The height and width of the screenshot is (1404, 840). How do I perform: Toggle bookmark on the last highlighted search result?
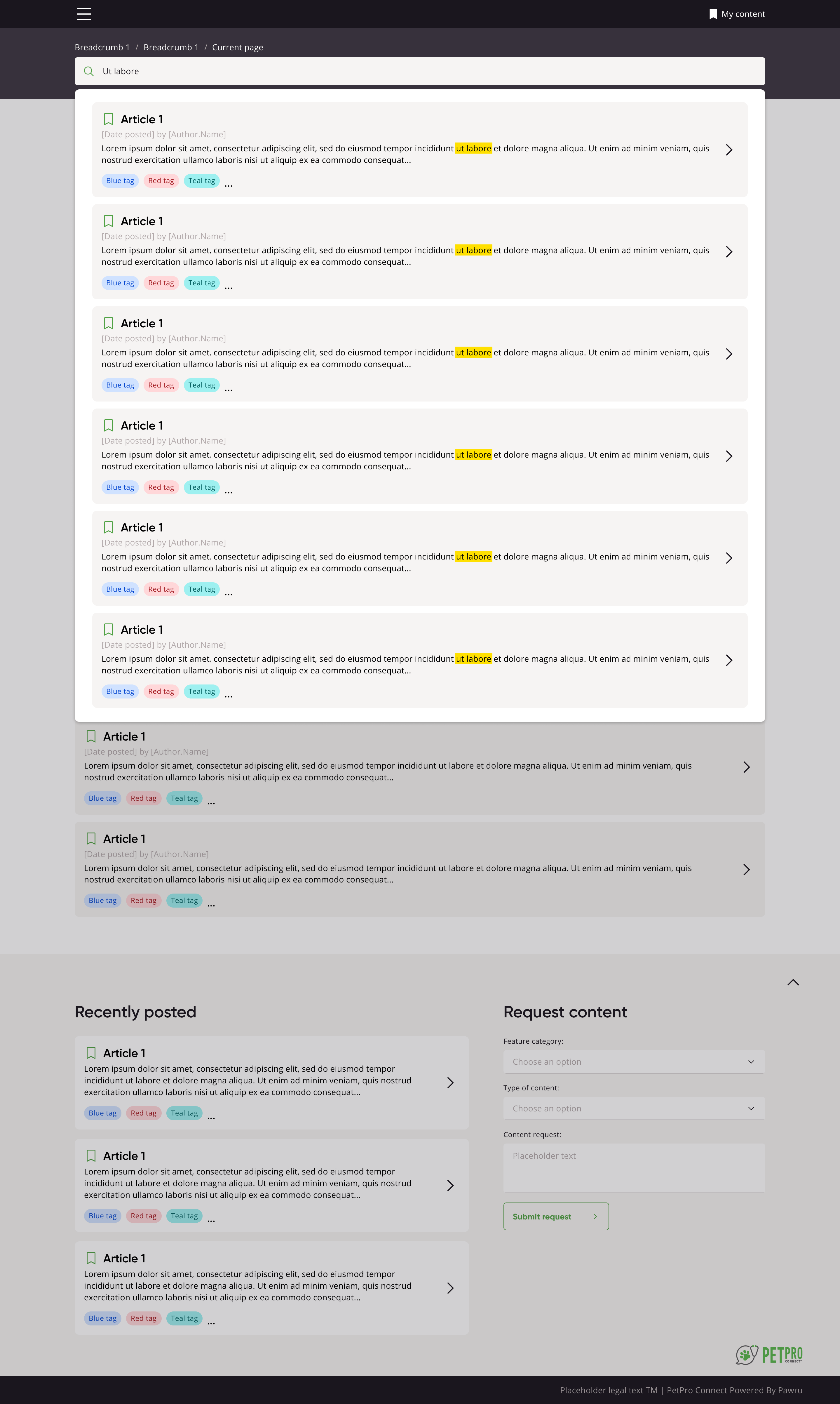tap(109, 630)
